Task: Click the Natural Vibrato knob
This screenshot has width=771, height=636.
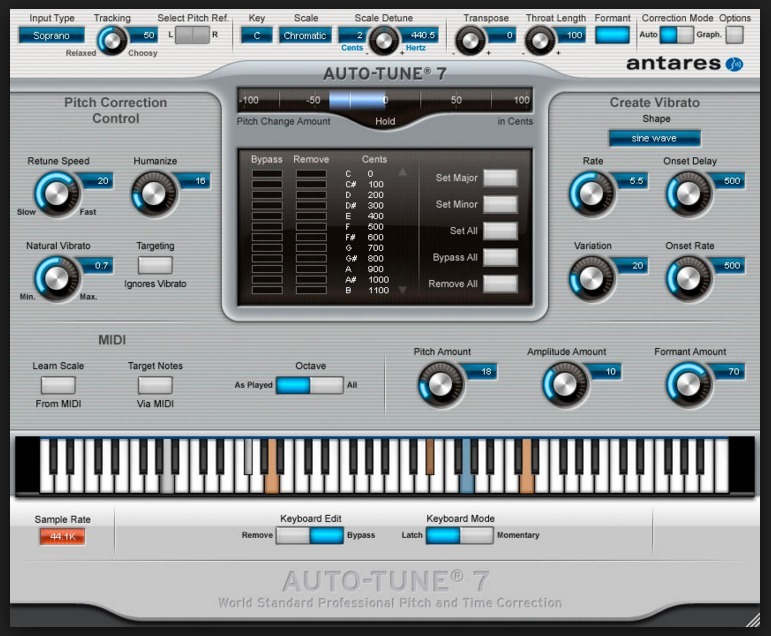Action: click(57, 278)
